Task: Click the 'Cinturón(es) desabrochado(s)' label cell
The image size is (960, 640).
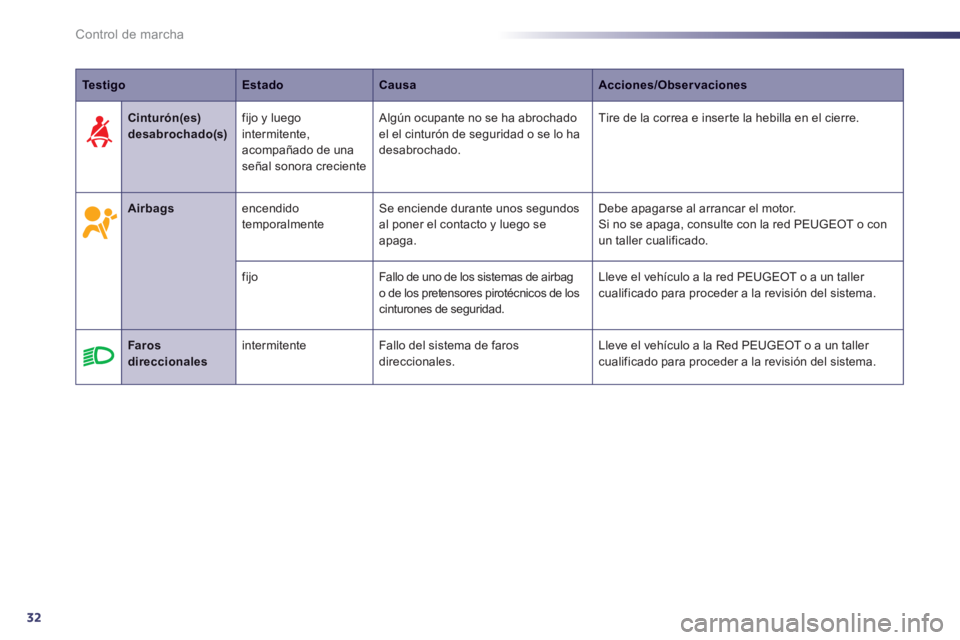Action: [x=178, y=147]
